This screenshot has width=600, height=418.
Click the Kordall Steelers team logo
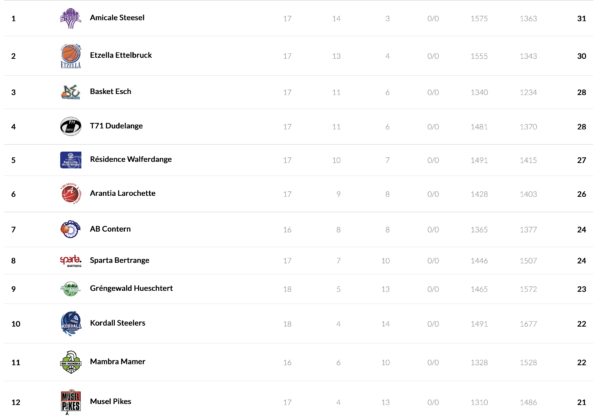[x=70, y=324]
